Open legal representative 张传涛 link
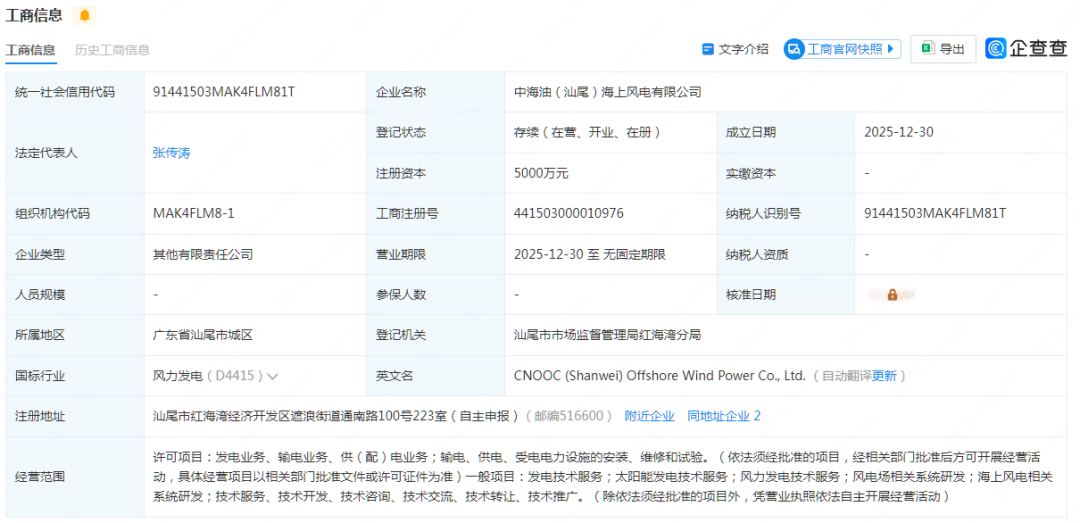The image size is (1080, 523). [x=171, y=153]
